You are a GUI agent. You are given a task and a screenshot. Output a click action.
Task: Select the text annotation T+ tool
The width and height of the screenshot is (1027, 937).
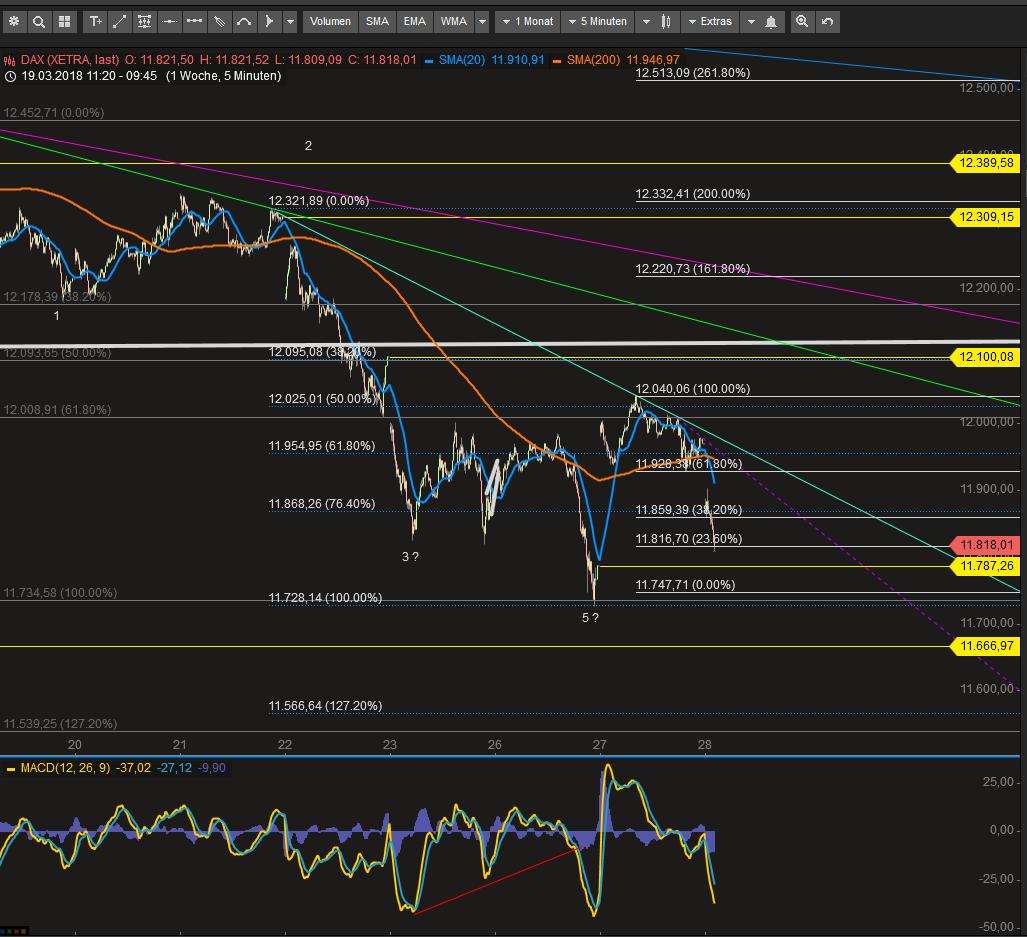pyautogui.click(x=95, y=21)
